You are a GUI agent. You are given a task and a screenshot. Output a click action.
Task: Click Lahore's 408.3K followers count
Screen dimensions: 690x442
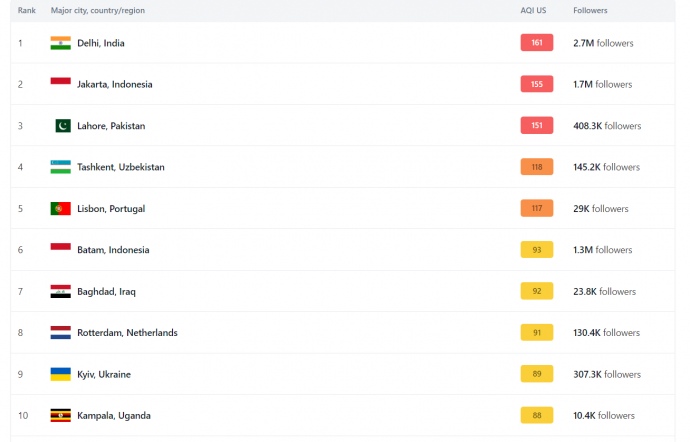pos(607,126)
